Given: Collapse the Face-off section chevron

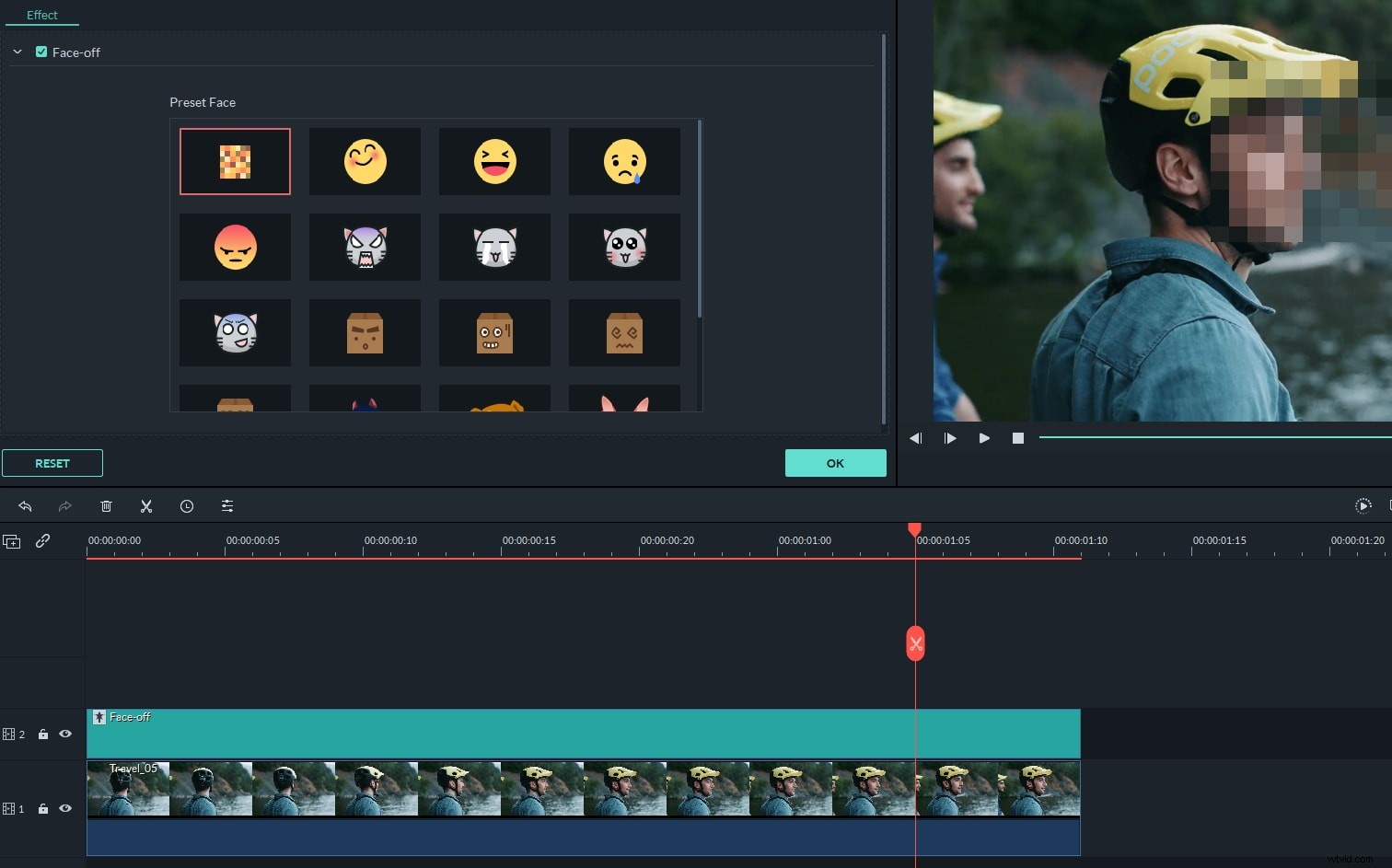Looking at the screenshot, I should pyautogui.click(x=17, y=52).
